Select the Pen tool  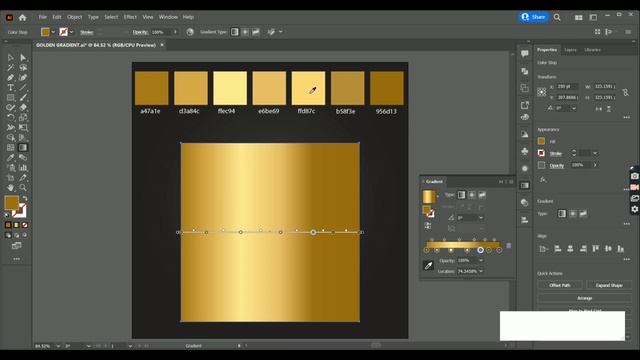point(11,78)
